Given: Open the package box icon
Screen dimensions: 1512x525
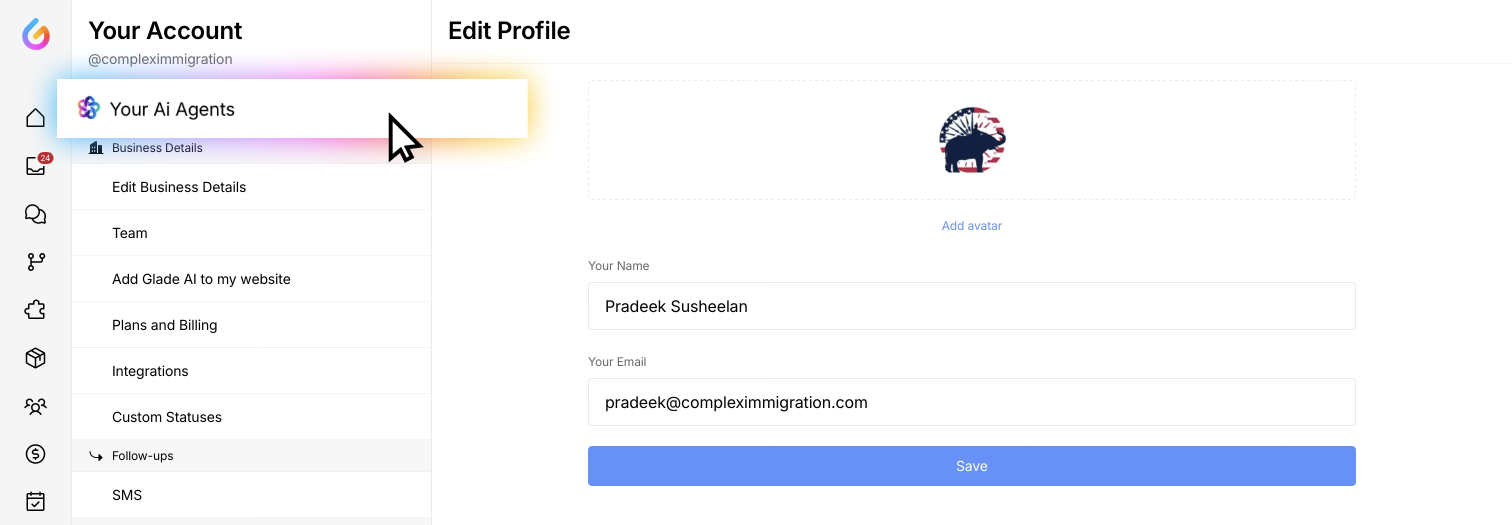Looking at the screenshot, I should point(36,358).
